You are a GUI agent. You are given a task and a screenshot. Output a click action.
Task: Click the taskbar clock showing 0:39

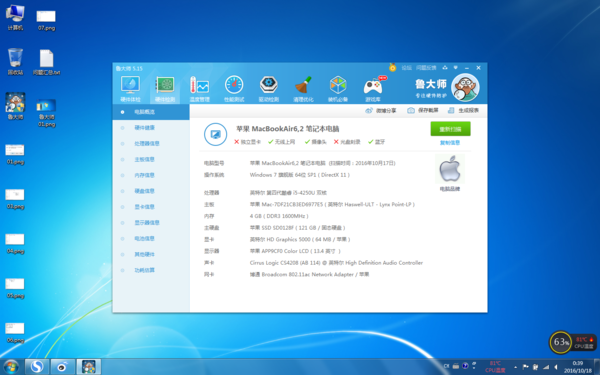coord(578,367)
